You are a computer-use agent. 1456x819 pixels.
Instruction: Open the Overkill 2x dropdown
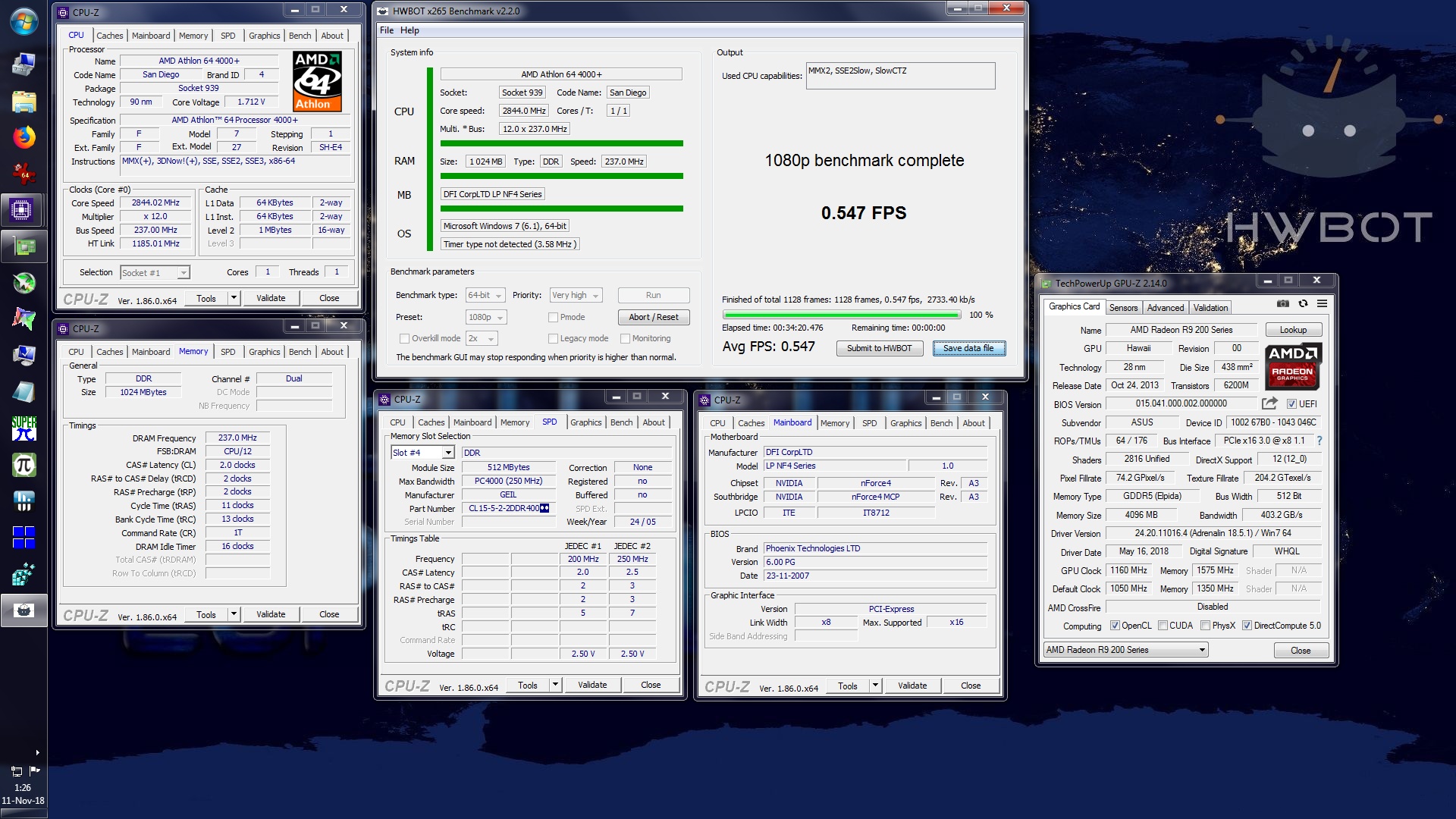tap(482, 339)
